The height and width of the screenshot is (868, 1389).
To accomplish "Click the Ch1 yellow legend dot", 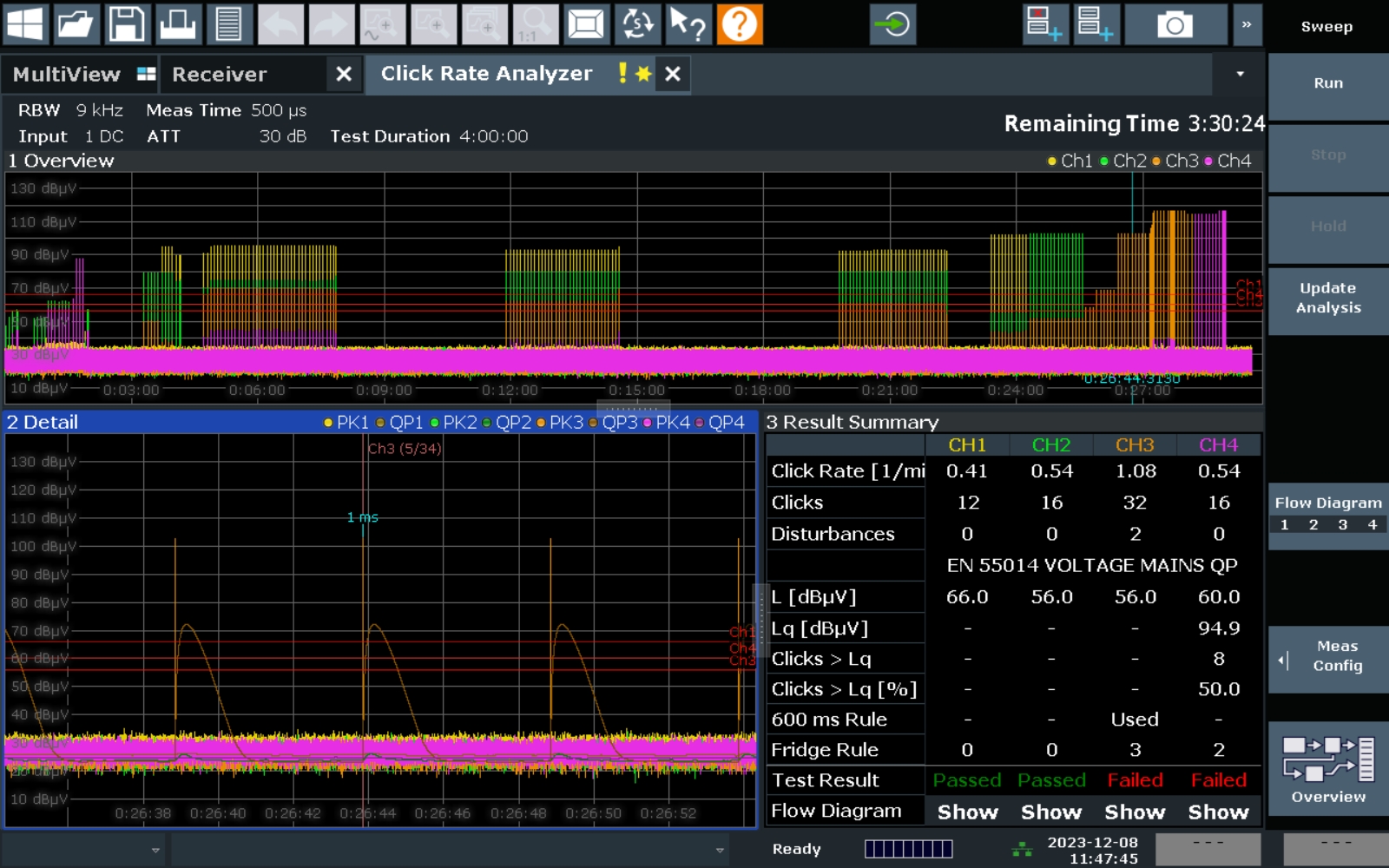I will 1052,161.
